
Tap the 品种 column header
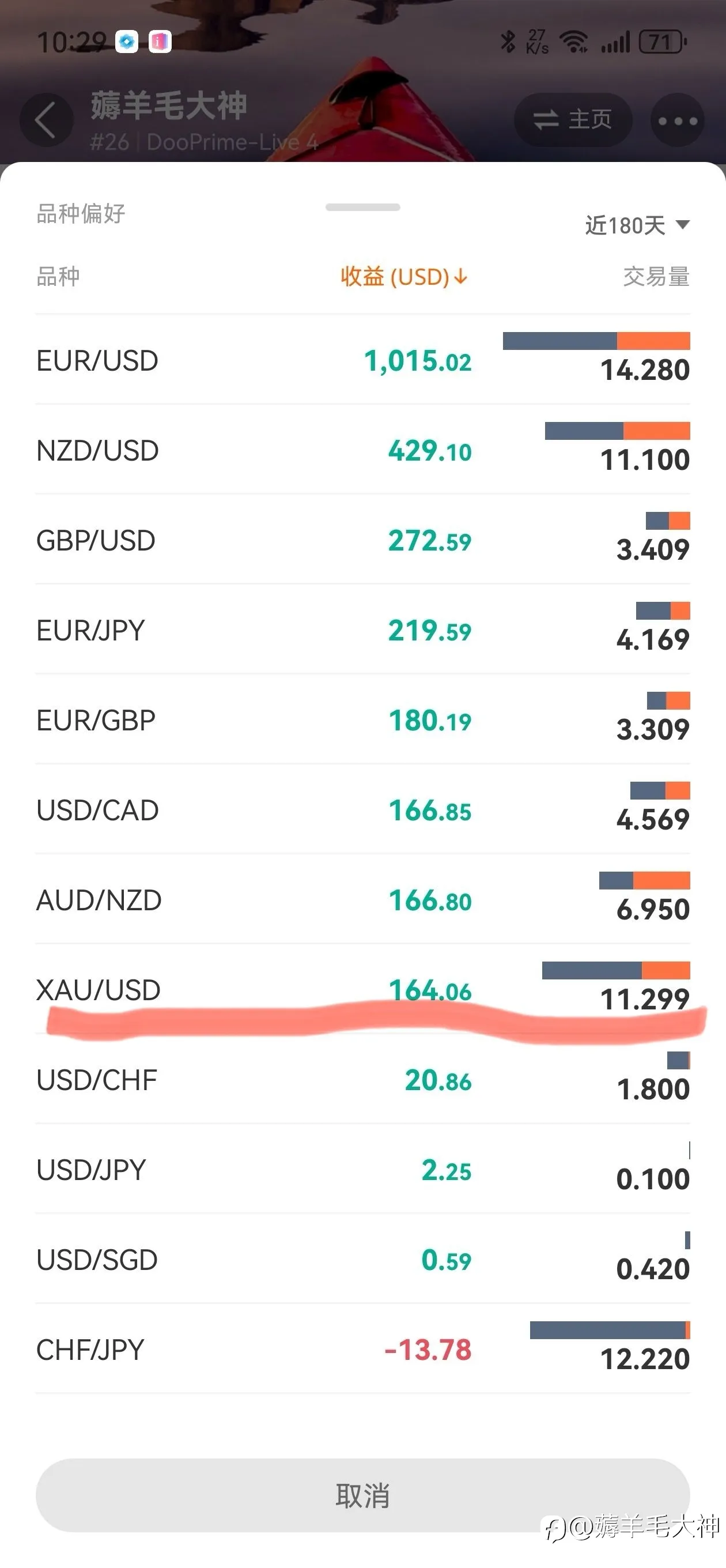pyautogui.click(x=58, y=276)
